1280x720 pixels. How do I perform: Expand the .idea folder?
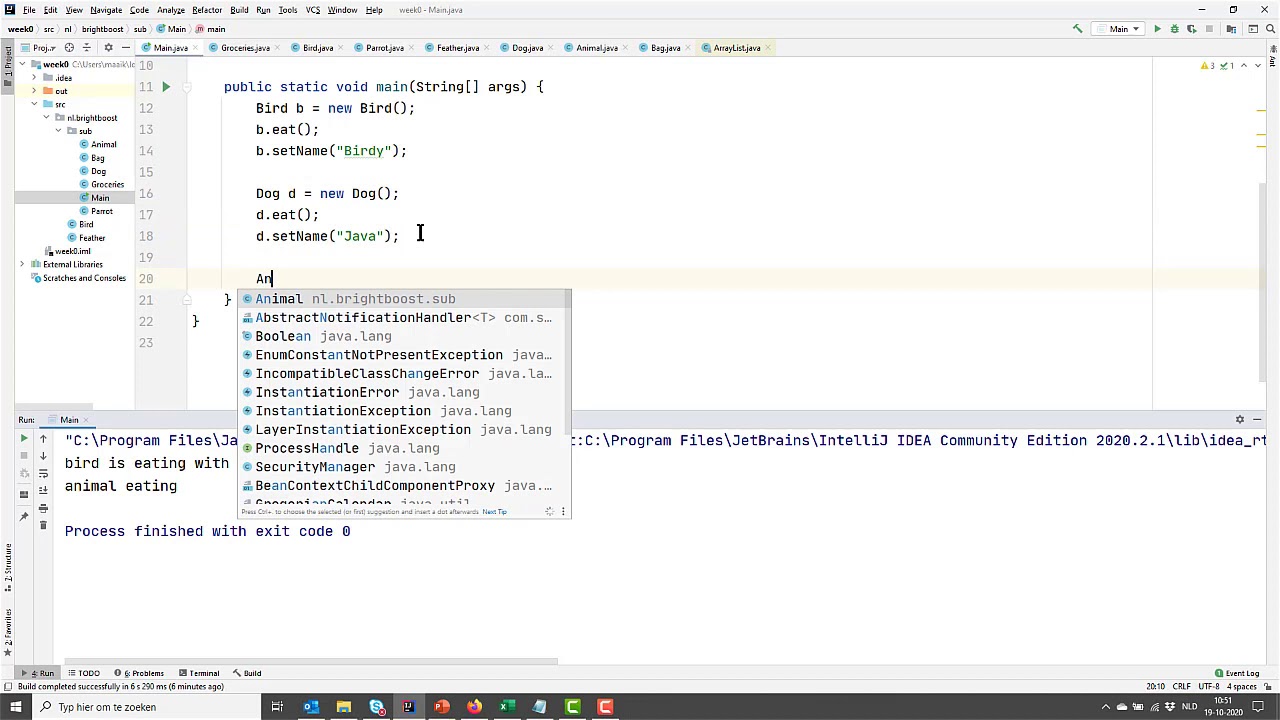pos(34,77)
